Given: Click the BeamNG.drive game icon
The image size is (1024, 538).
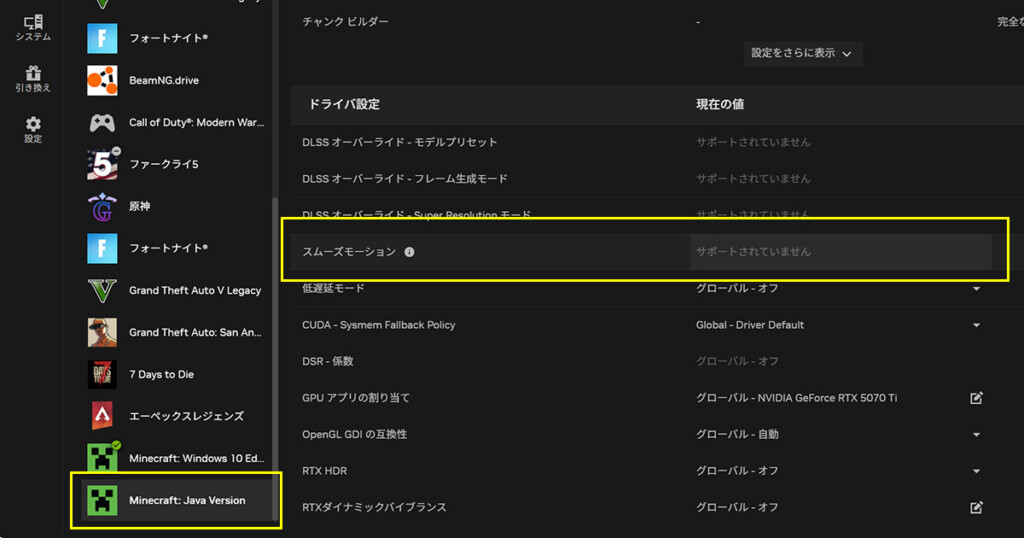Looking at the screenshot, I should tap(103, 80).
